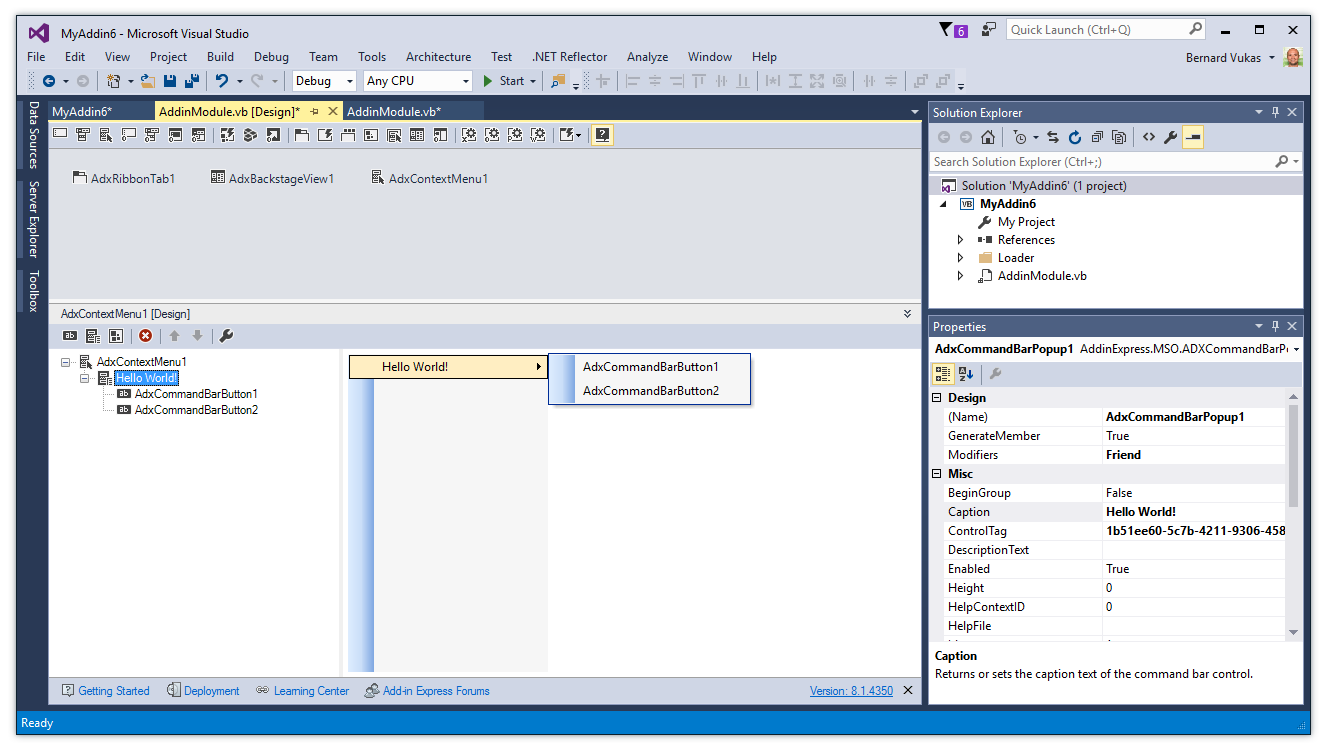This screenshot has height=745, width=1322.
Task: Click Show All Files icon in Solution Explorer
Action: point(1119,137)
